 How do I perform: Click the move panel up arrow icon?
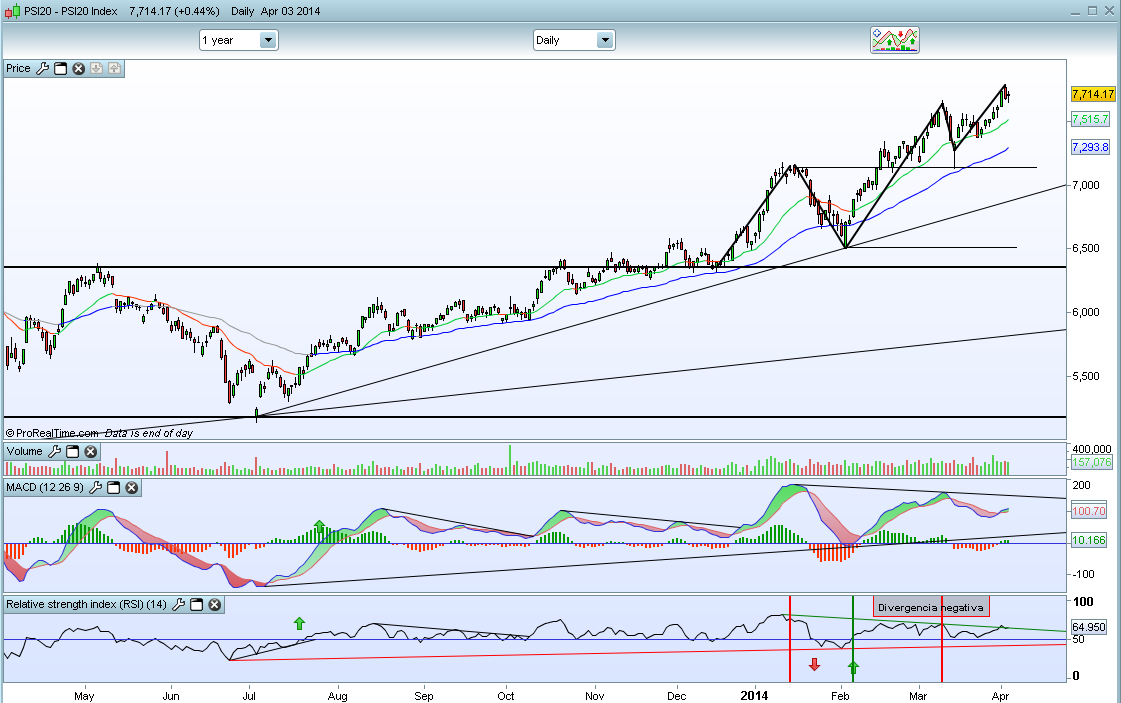click(114, 69)
